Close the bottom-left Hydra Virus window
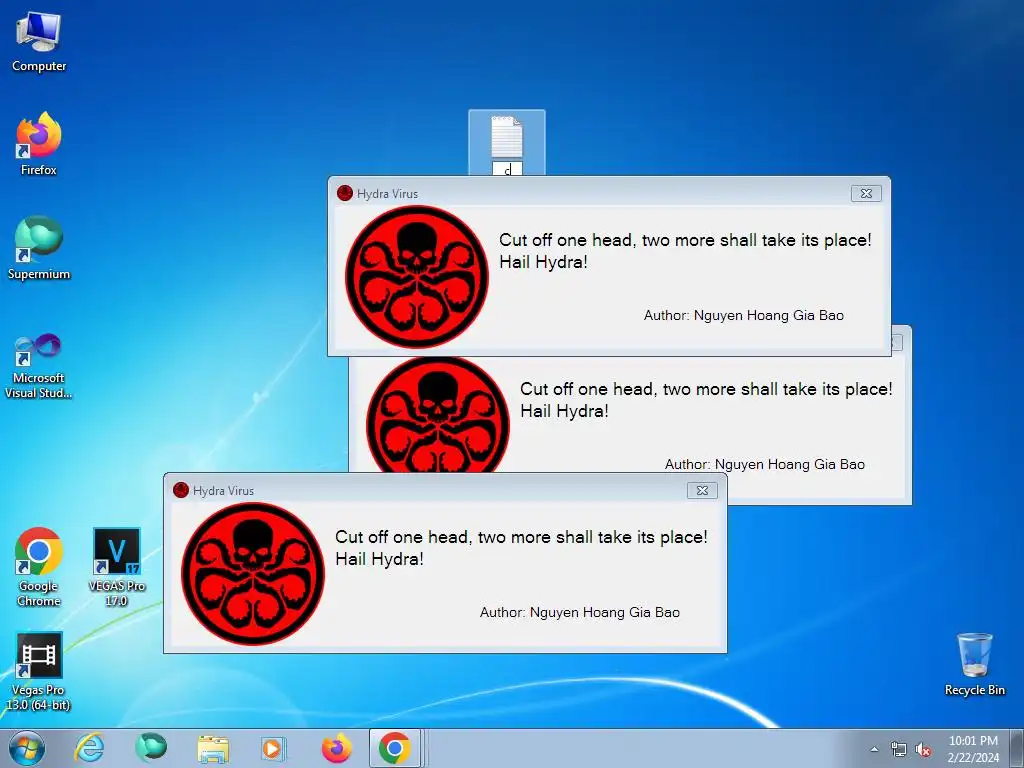Image resolution: width=1024 pixels, height=768 pixels. click(x=702, y=490)
